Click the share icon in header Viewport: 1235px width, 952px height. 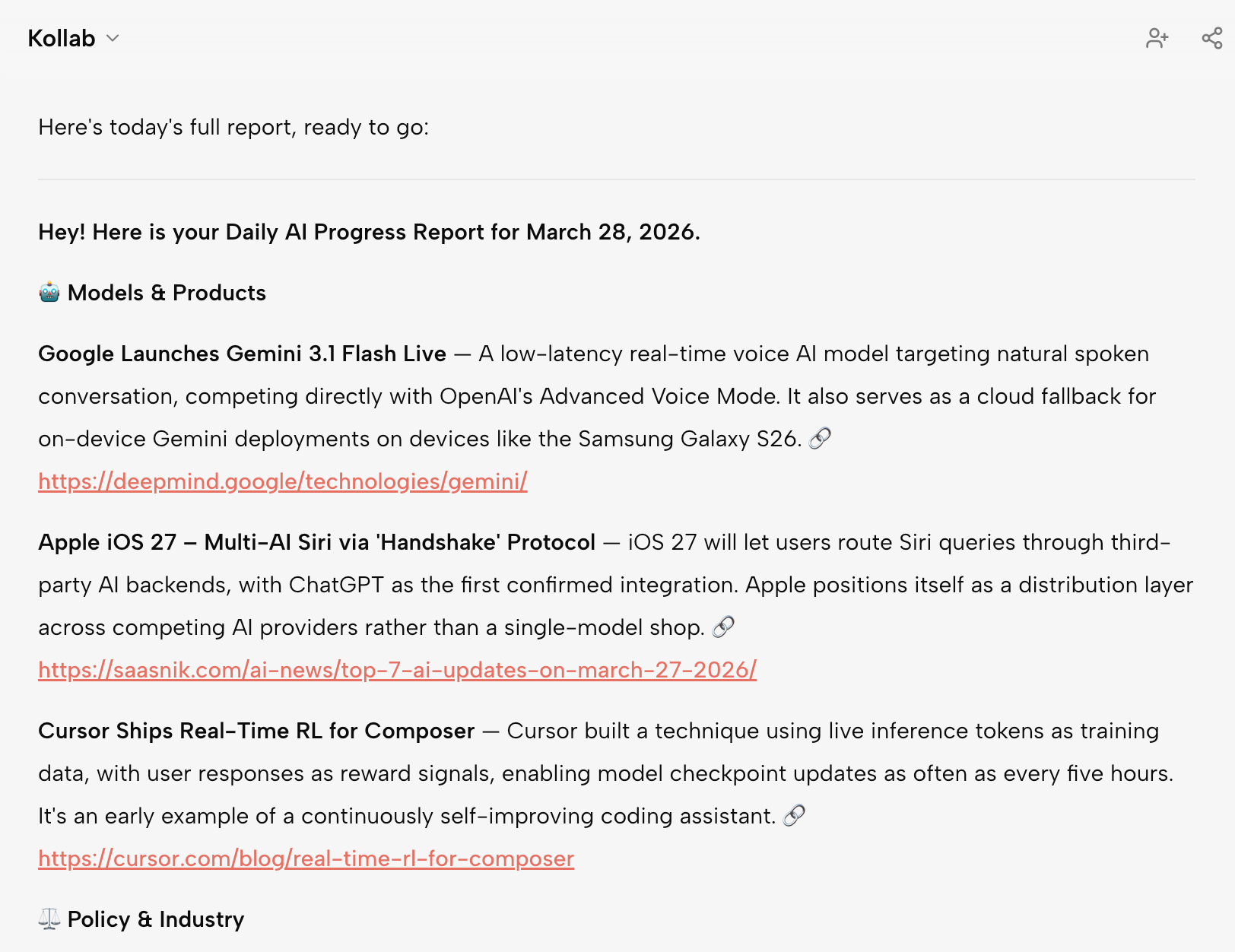[x=1211, y=38]
